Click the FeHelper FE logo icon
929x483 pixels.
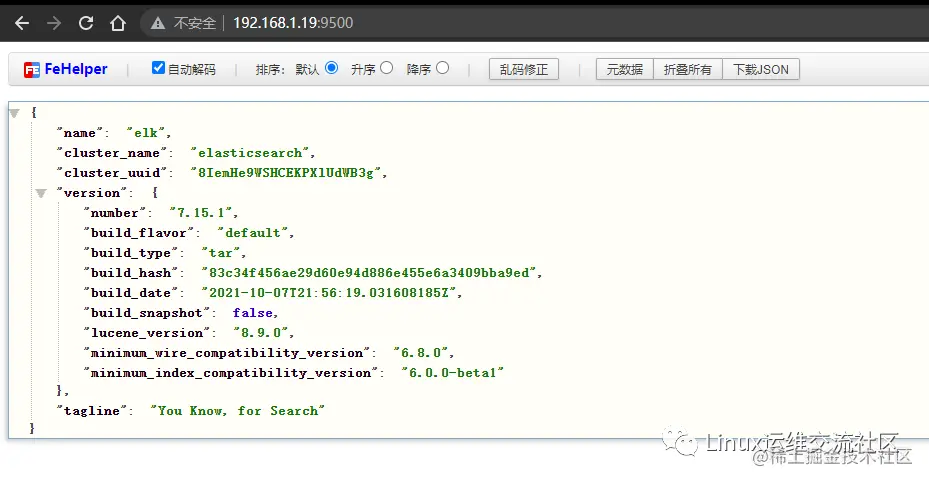point(32,70)
